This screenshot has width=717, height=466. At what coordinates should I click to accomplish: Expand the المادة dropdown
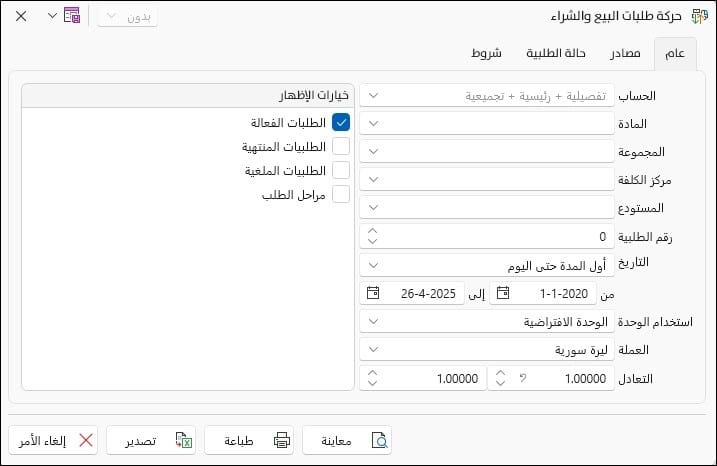373,123
